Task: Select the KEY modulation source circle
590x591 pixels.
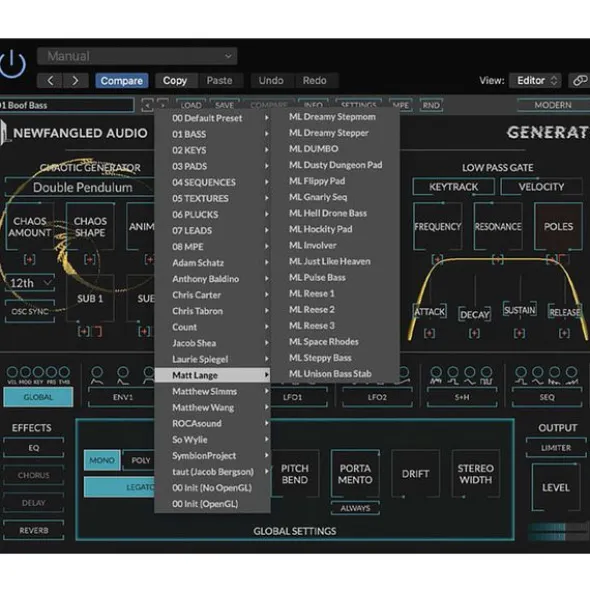Action: (38, 372)
